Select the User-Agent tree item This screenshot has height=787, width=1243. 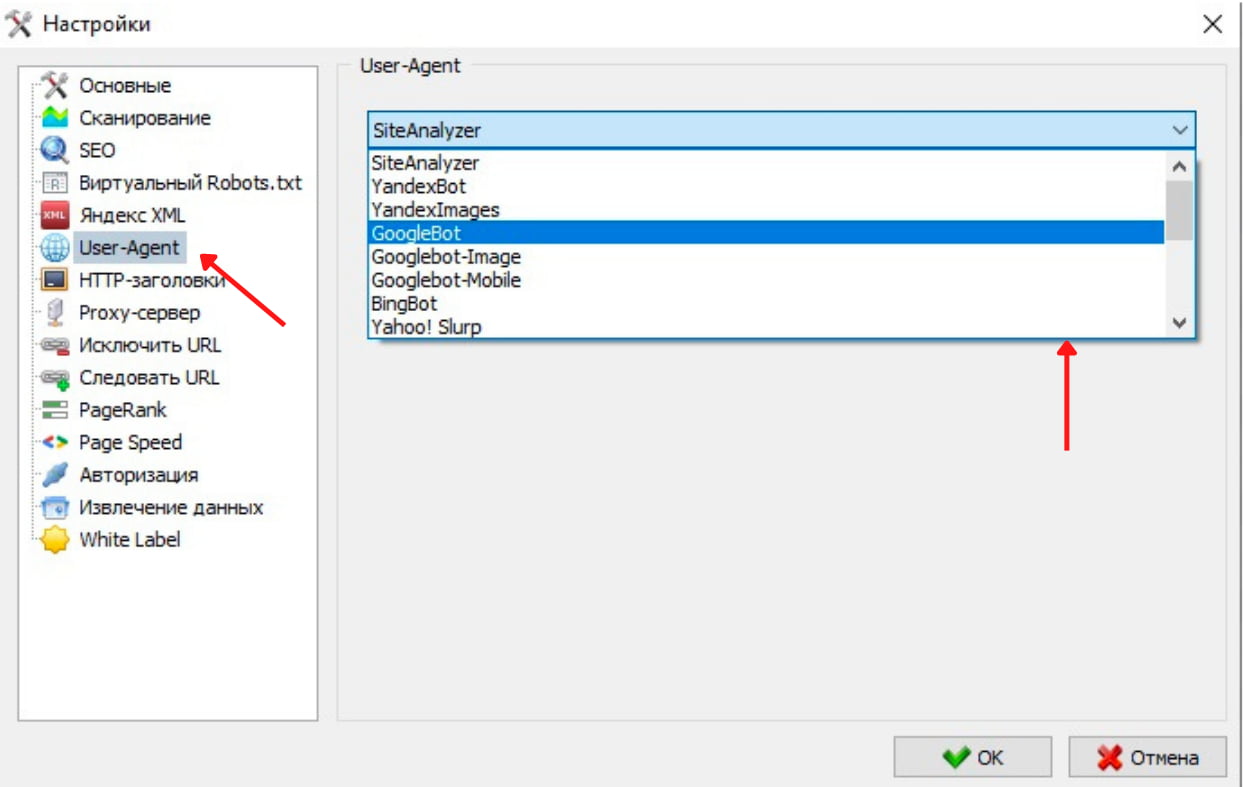(129, 248)
